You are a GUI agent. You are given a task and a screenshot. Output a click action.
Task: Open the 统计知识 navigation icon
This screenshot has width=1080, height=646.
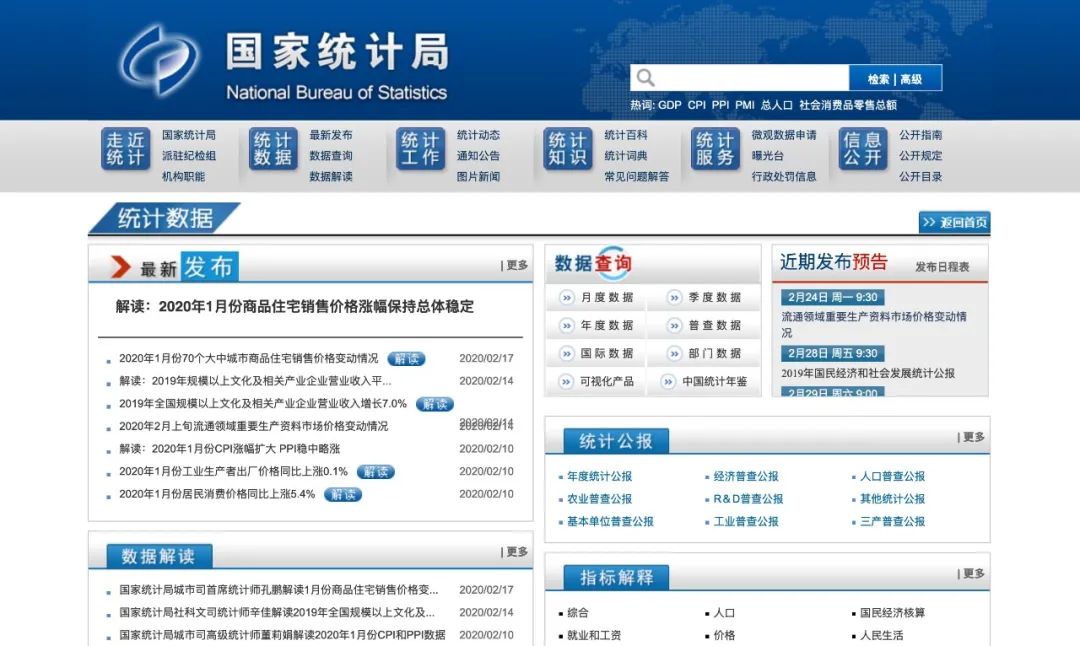pyautogui.click(x=568, y=149)
